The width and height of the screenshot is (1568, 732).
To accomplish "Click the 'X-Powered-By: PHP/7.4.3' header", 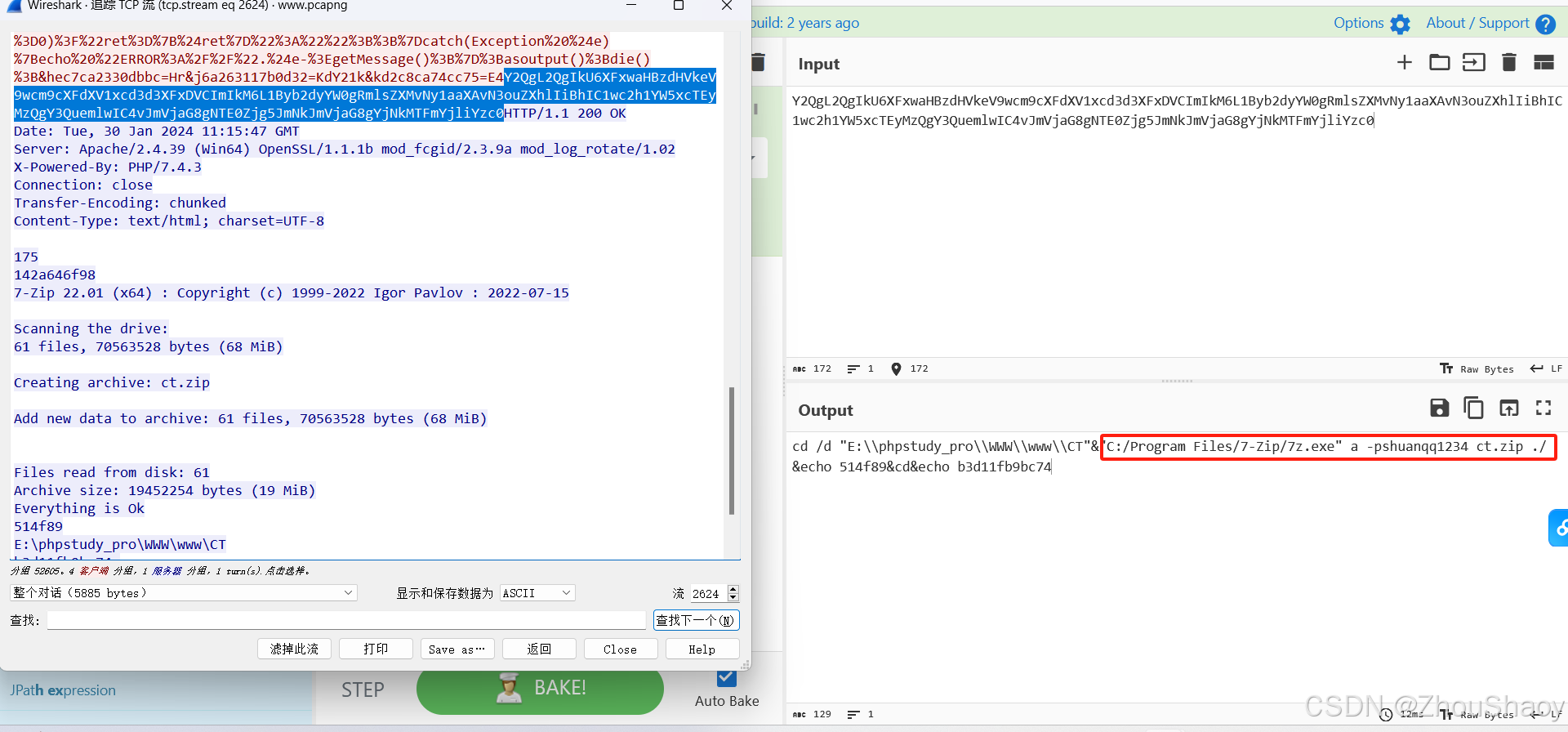I will coord(108,167).
